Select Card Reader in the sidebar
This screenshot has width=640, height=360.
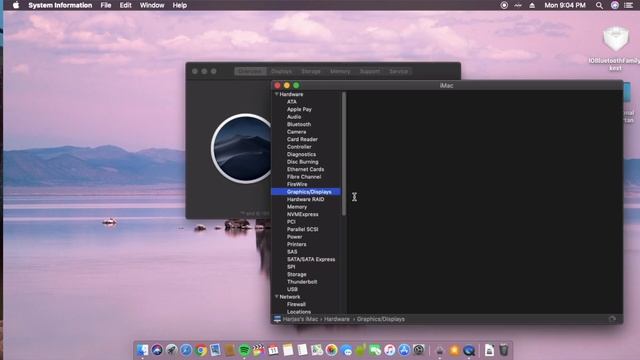click(x=302, y=139)
